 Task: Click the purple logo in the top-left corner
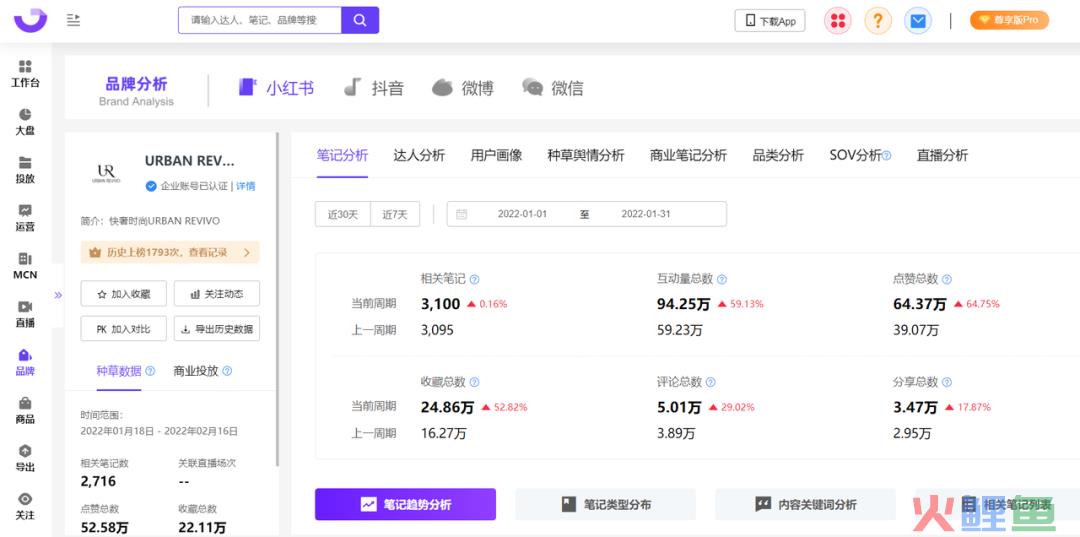click(x=30, y=20)
